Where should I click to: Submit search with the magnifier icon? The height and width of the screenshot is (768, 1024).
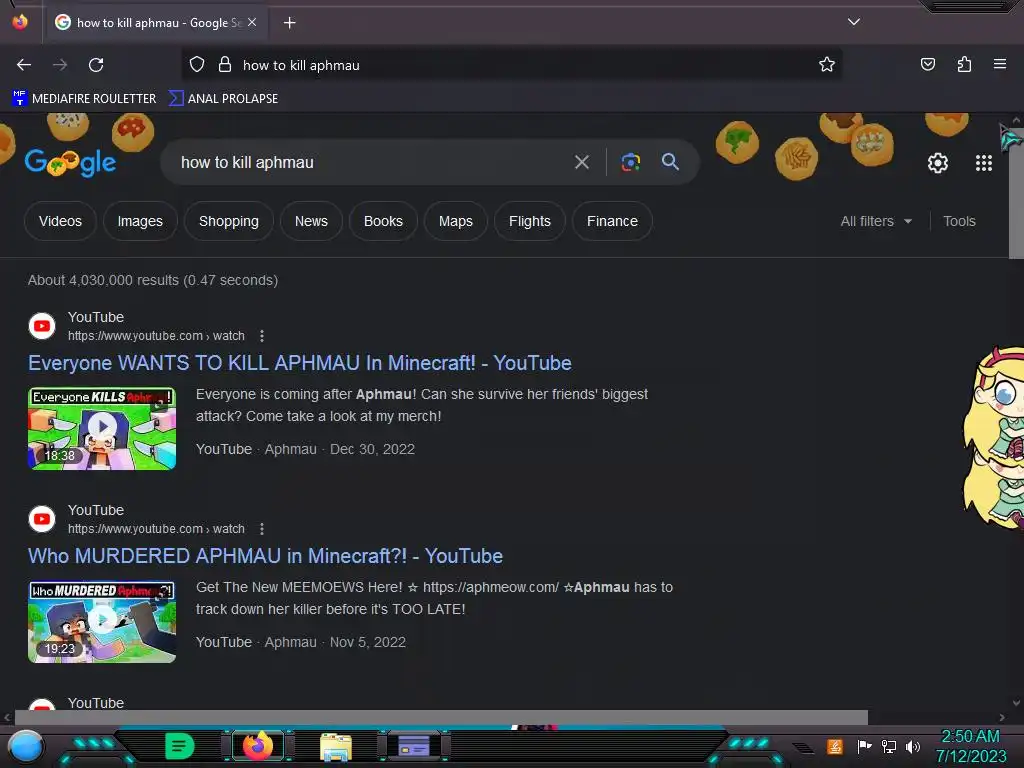coord(670,162)
